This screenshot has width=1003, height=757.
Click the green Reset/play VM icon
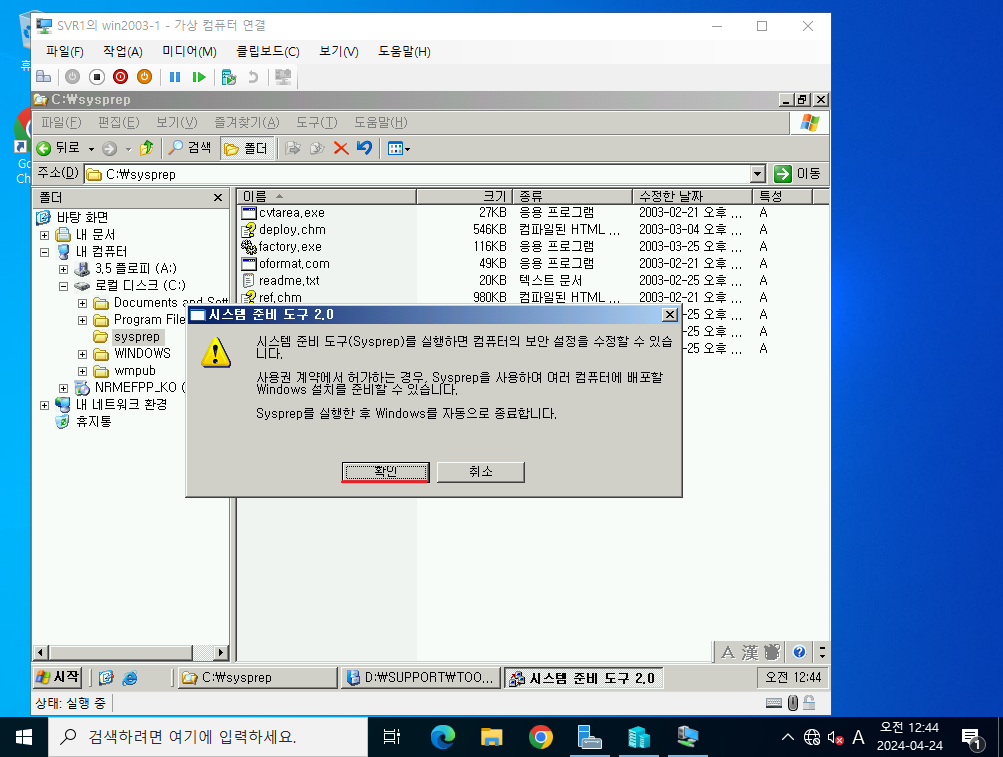[x=199, y=77]
